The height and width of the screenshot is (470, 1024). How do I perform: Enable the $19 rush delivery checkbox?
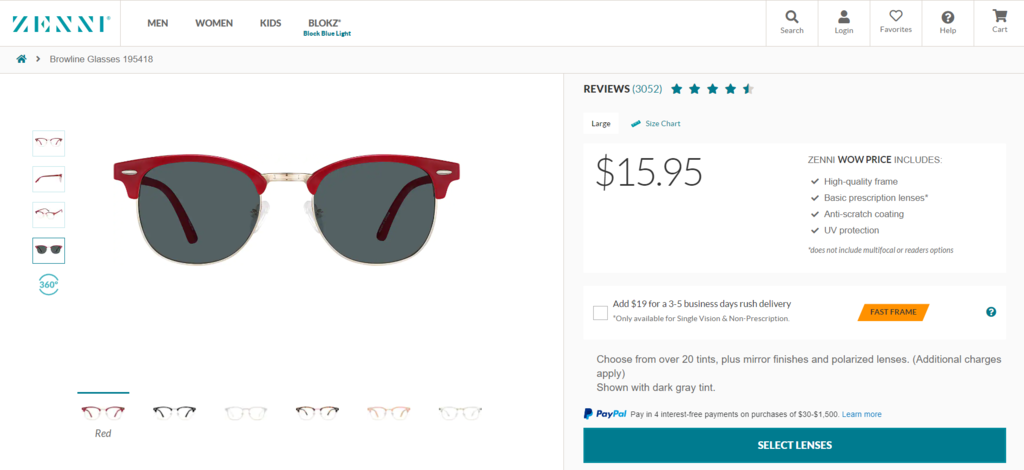point(600,312)
